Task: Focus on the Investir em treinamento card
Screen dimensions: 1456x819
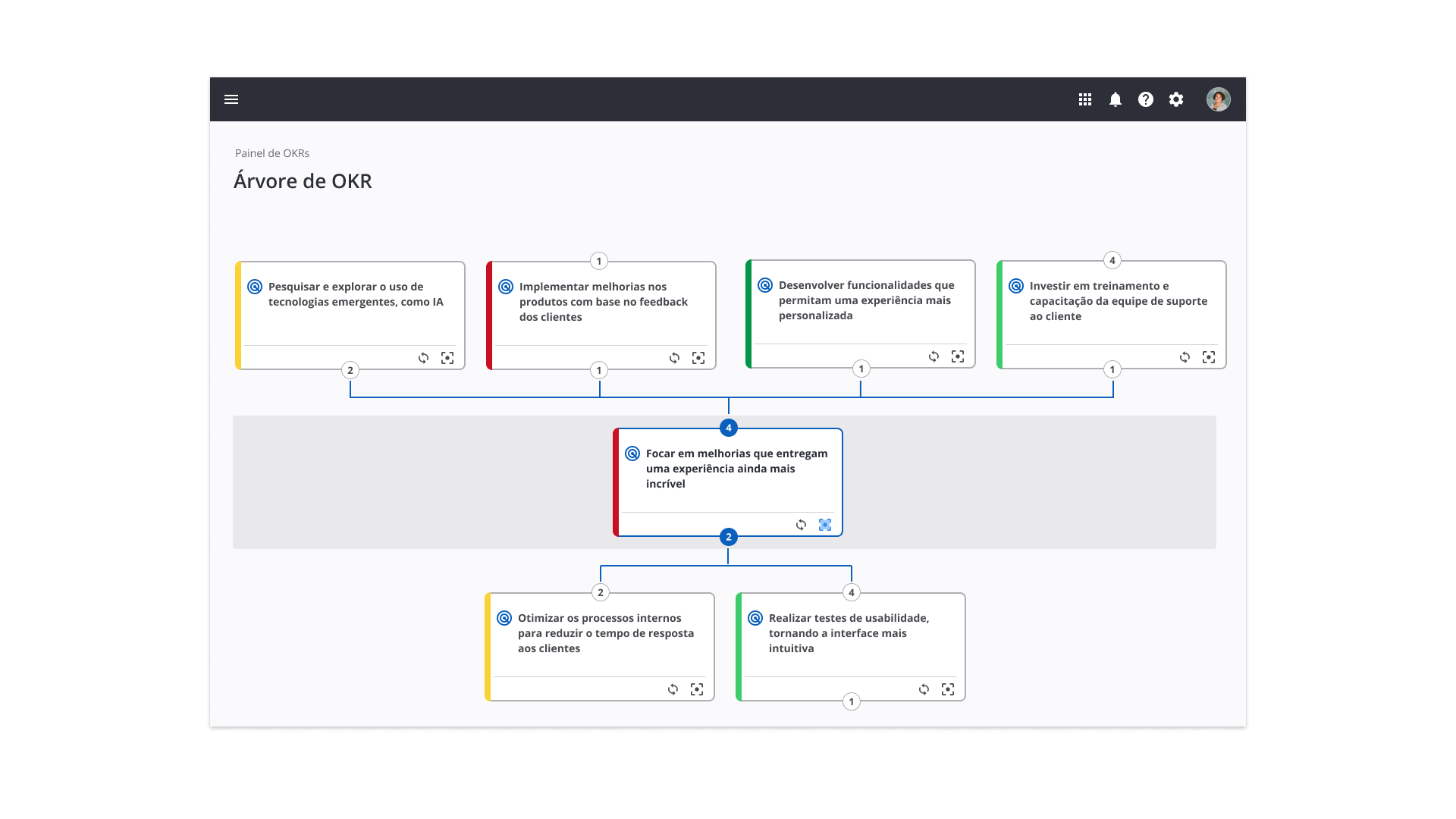Action: [1209, 357]
